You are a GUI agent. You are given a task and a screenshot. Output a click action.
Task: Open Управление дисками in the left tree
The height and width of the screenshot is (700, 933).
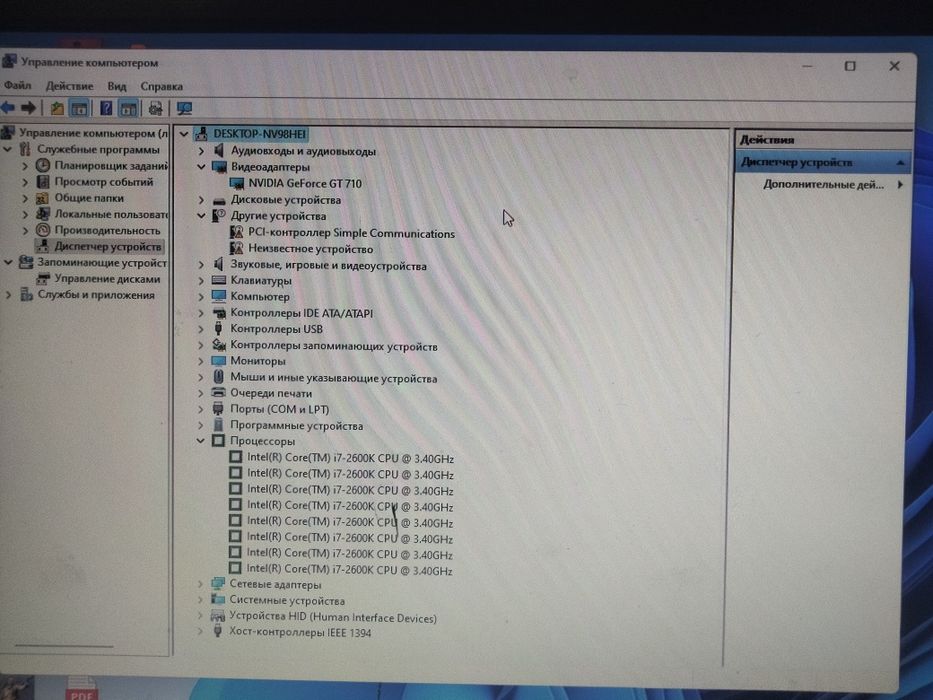pyautogui.click(x=107, y=279)
